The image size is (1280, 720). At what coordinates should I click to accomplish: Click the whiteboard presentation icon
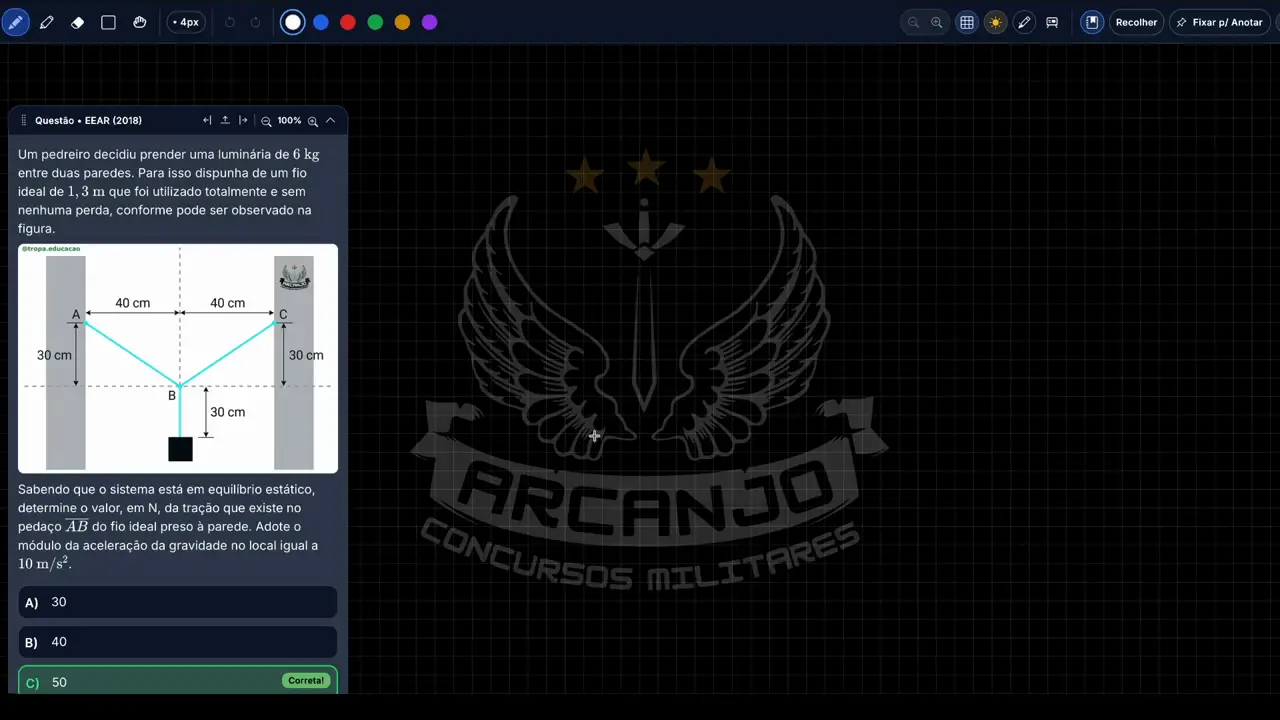coord(1052,22)
